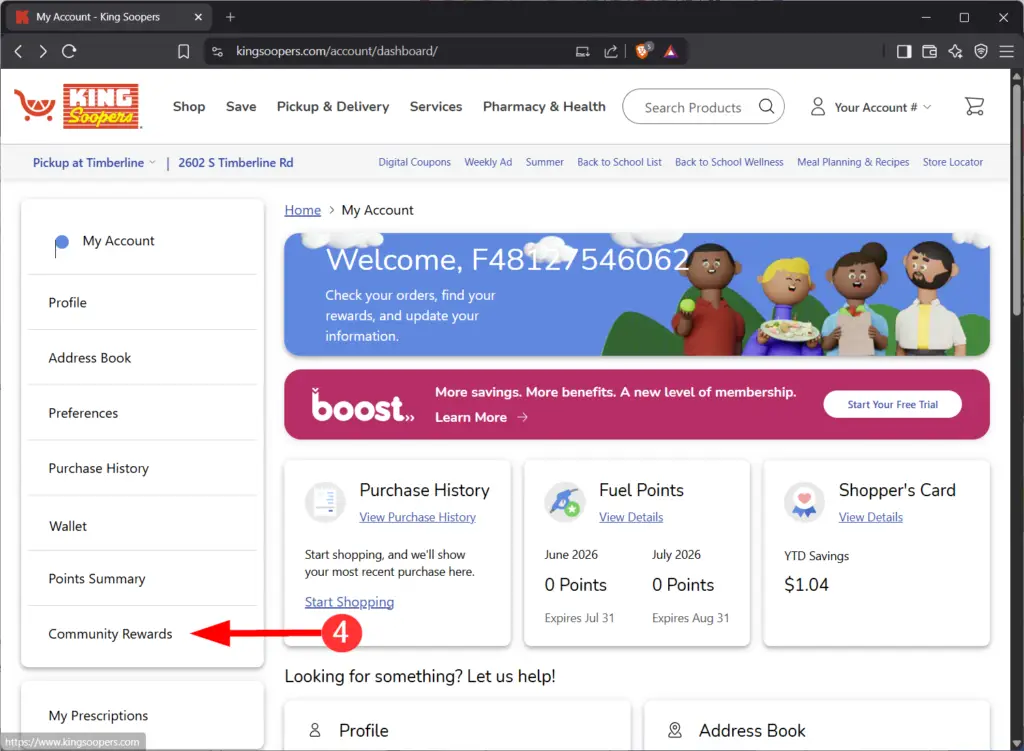Open the Back to School Wellness link
Image resolution: width=1024 pixels, height=751 pixels.
coord(729,162)
